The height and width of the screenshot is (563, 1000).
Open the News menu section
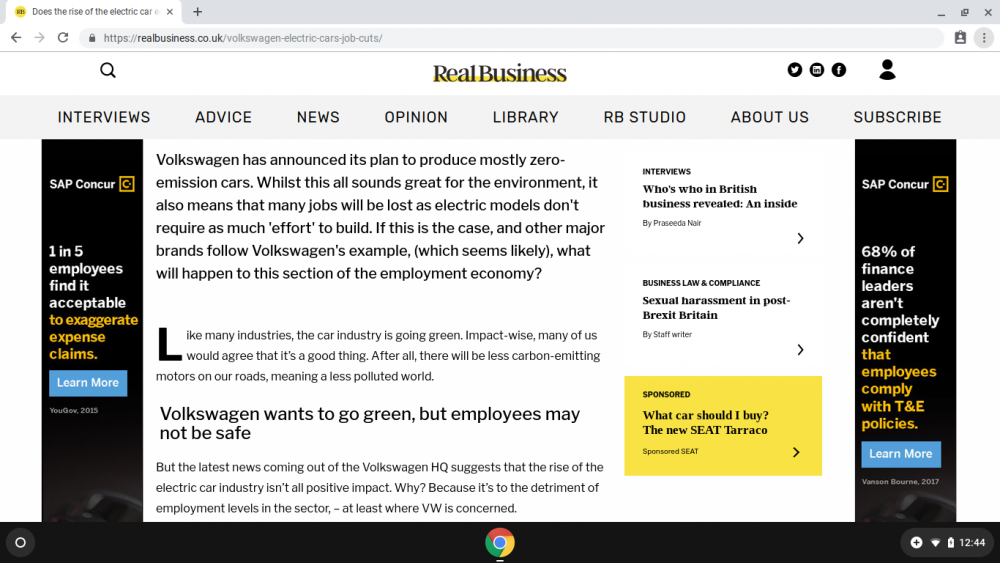pyautogui.click(x=318, y=117)
